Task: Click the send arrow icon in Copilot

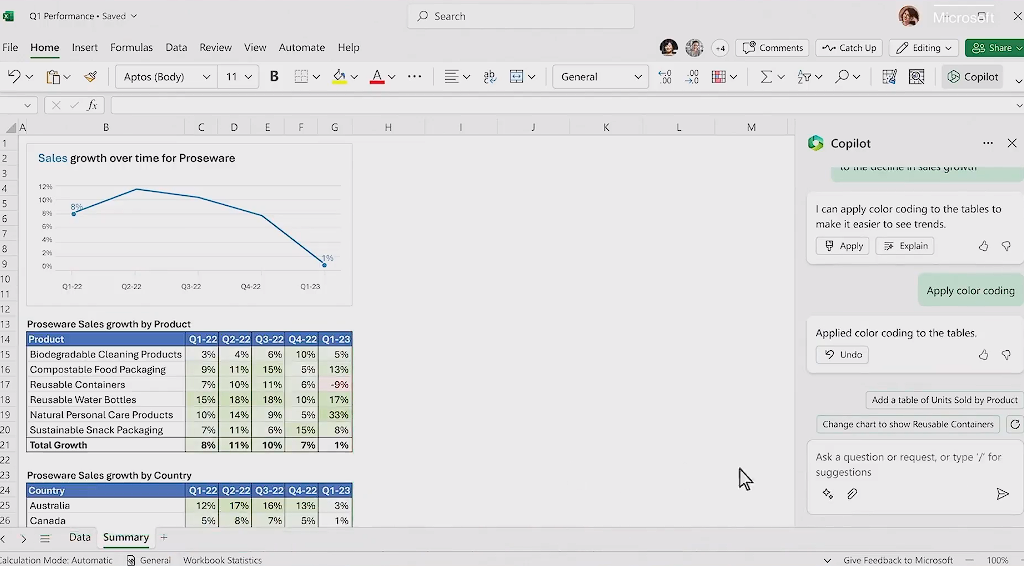Action: click(1002, 494)
